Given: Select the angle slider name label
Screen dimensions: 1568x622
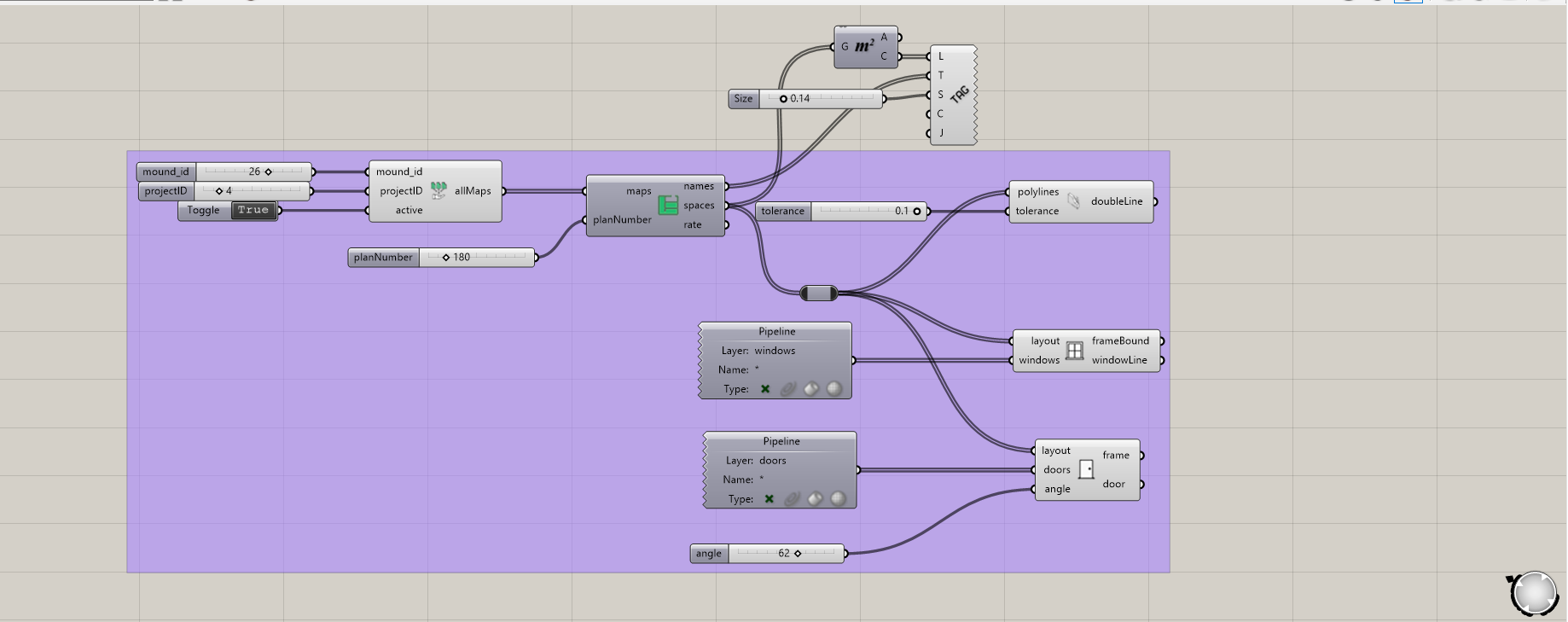Looking at the screenshot, I should click(709, 554).
